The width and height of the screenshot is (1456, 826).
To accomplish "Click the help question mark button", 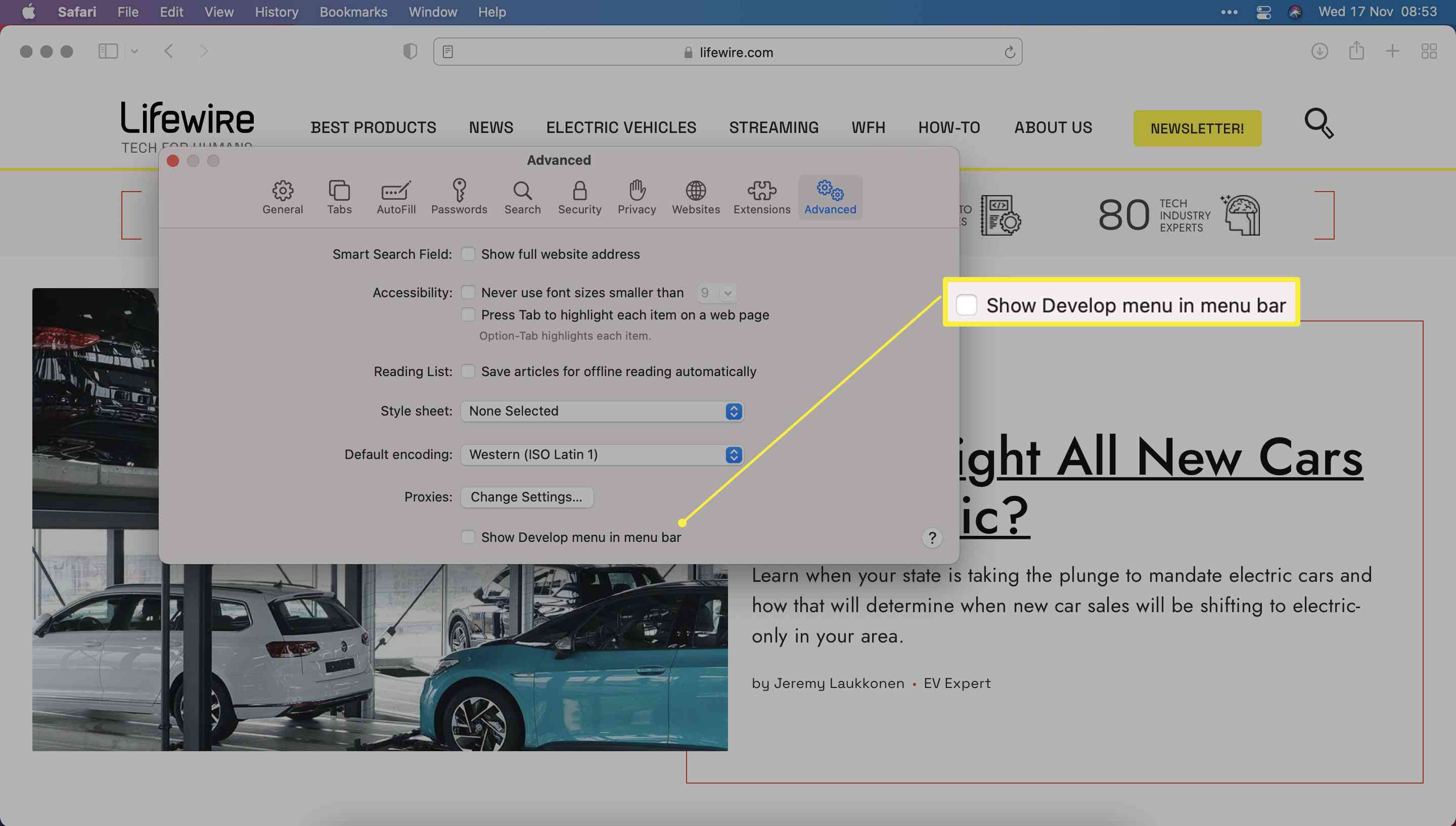I will [930, 537].
